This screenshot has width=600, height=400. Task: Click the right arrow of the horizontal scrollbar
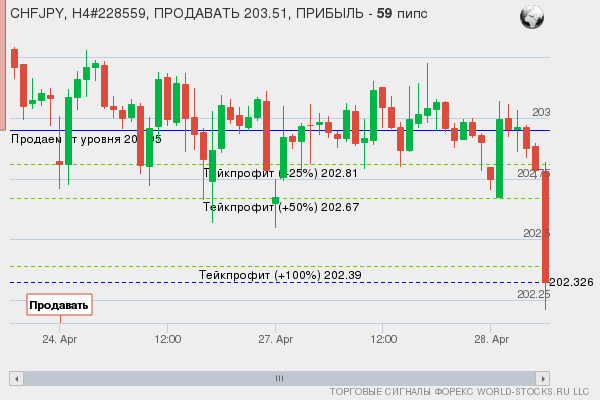(543, 378)
